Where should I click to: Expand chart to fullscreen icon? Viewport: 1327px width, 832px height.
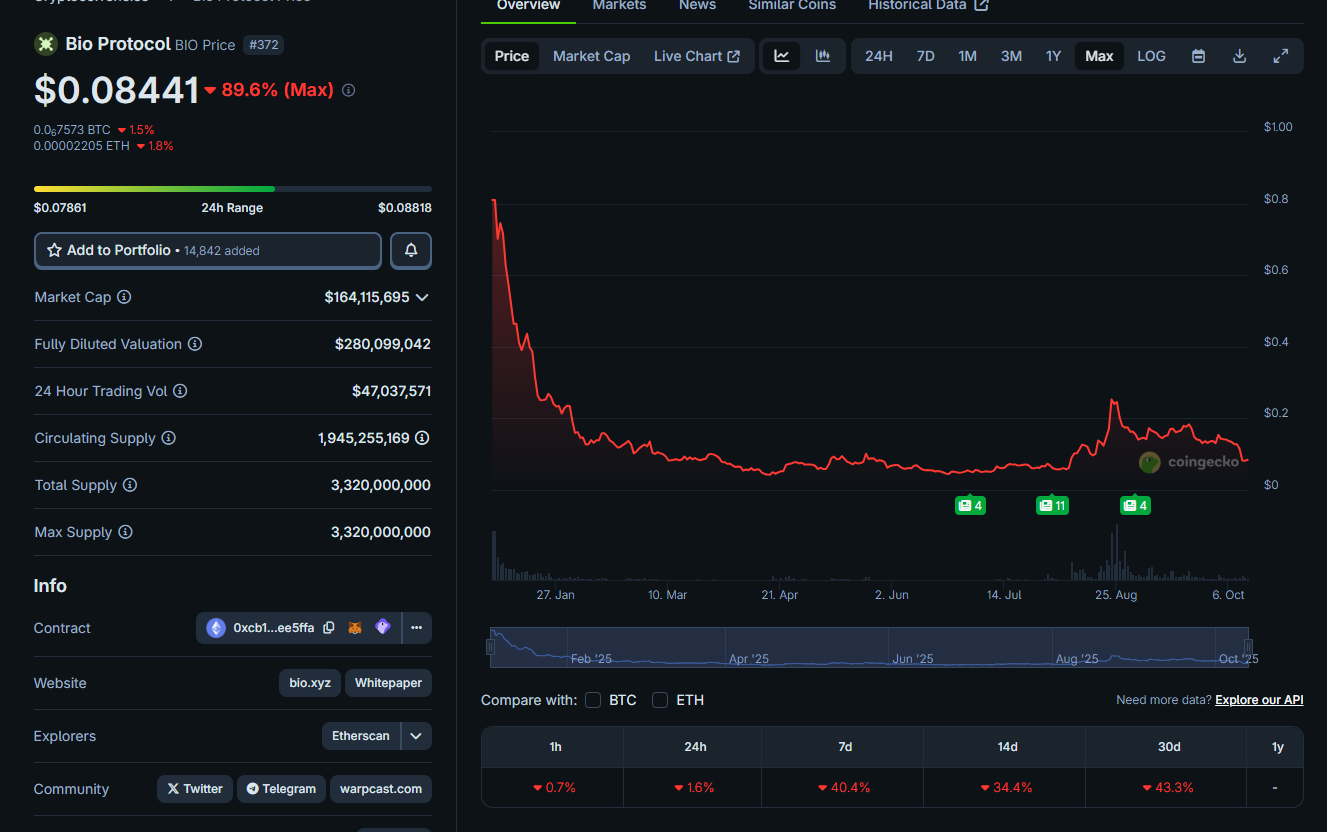(1280, 56)
